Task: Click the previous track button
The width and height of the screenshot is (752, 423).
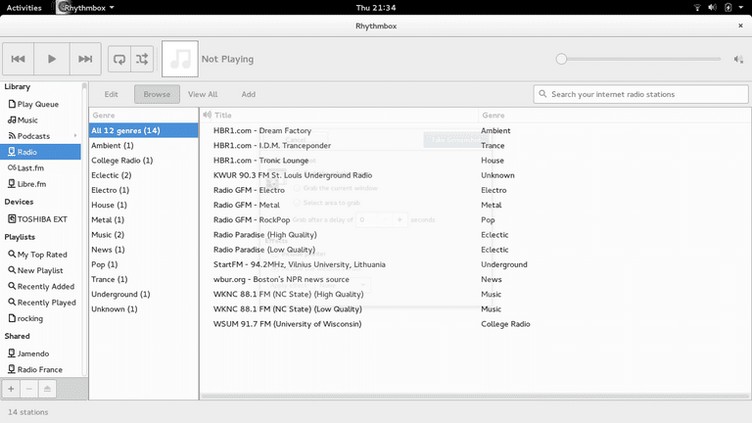Action: (18, 59)
